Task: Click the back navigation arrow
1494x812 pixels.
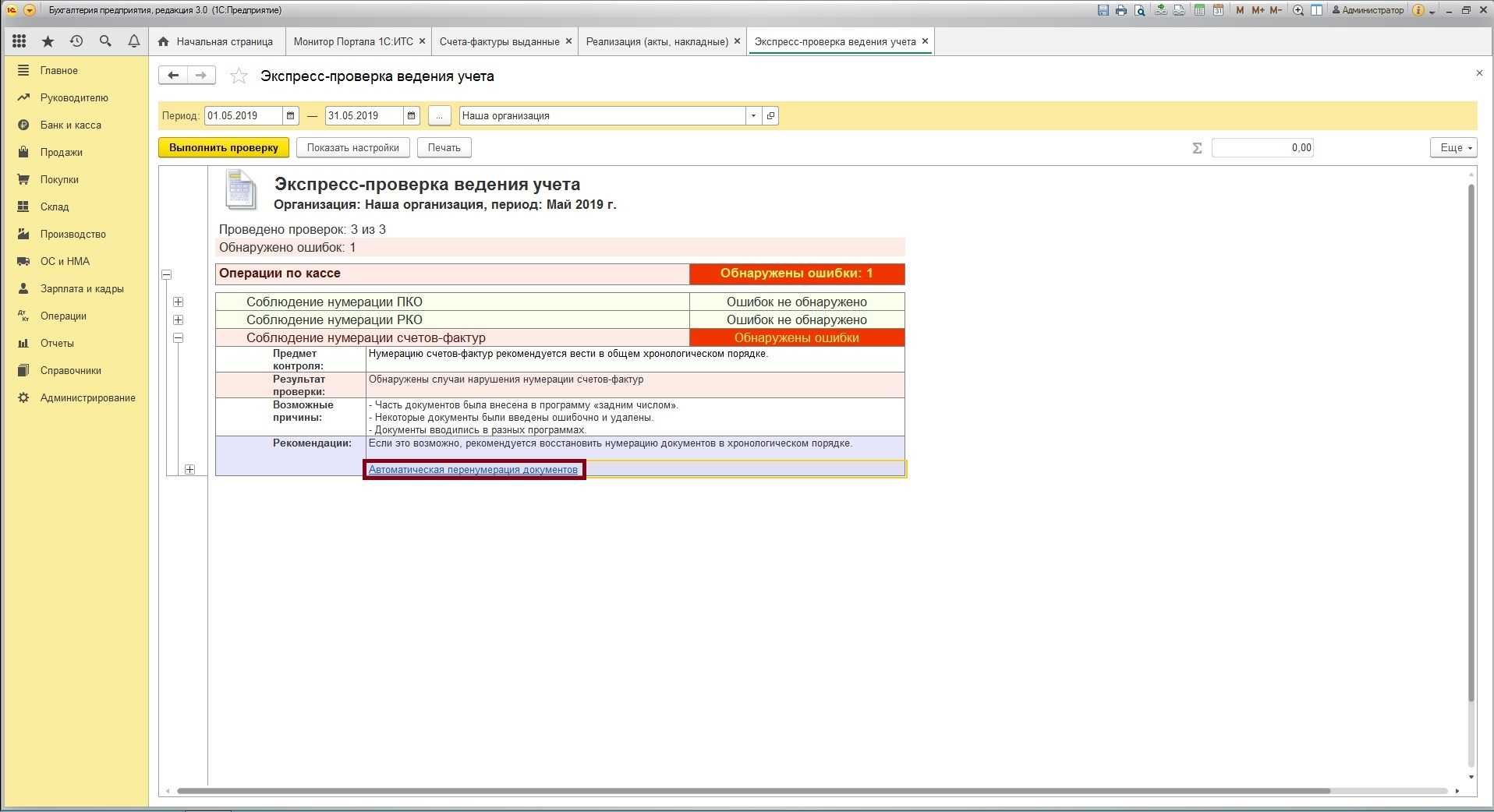Action: (x=173, y=76)
